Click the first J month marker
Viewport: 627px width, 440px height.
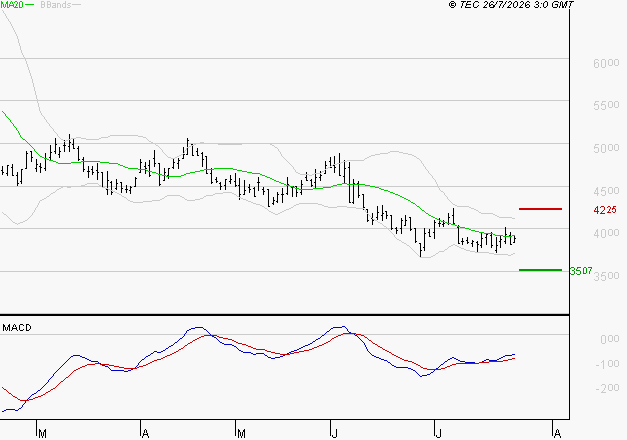coord(335,433)
